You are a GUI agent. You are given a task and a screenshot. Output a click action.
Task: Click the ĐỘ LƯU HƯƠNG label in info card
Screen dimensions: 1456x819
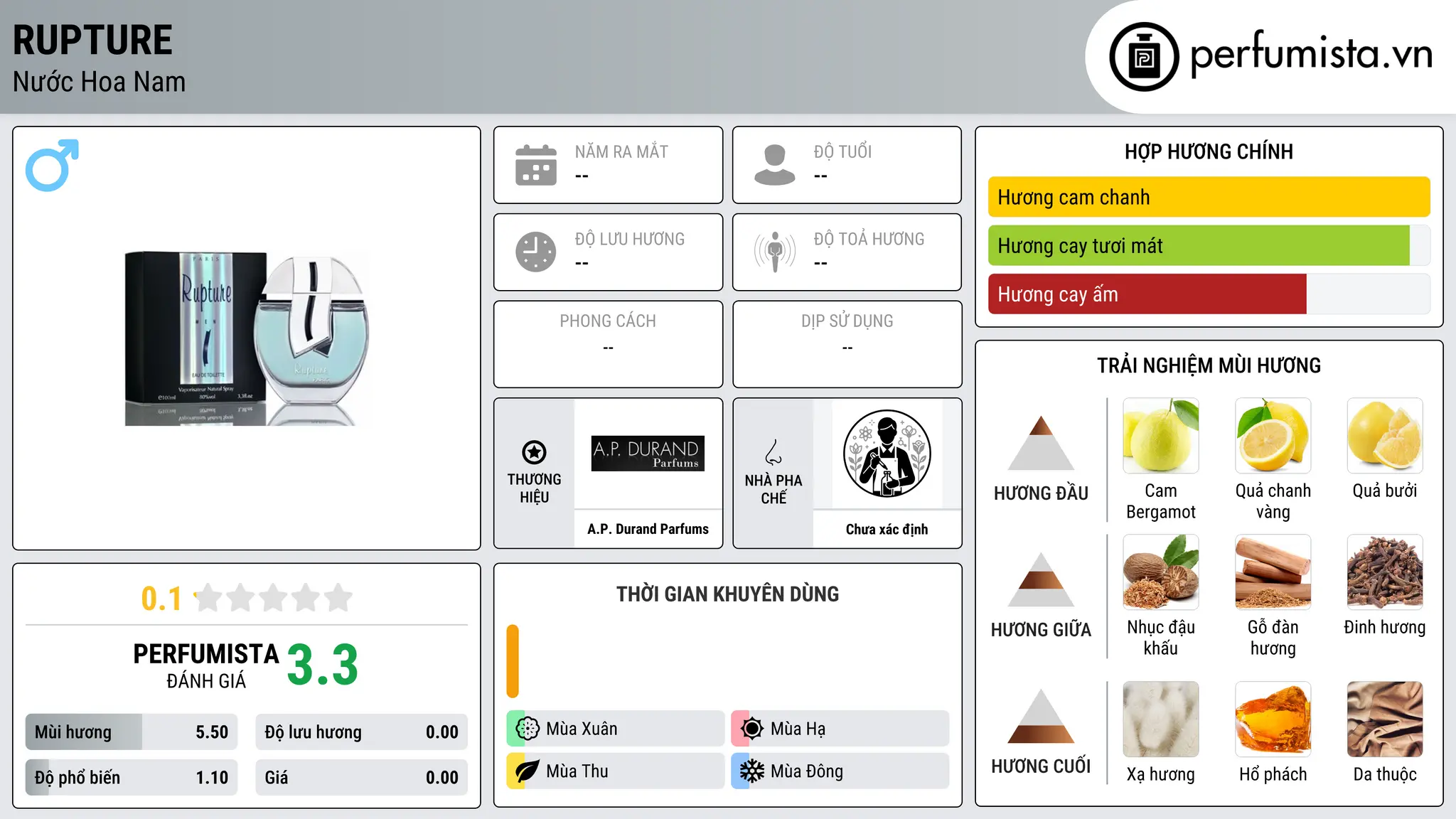click(630, 239)
